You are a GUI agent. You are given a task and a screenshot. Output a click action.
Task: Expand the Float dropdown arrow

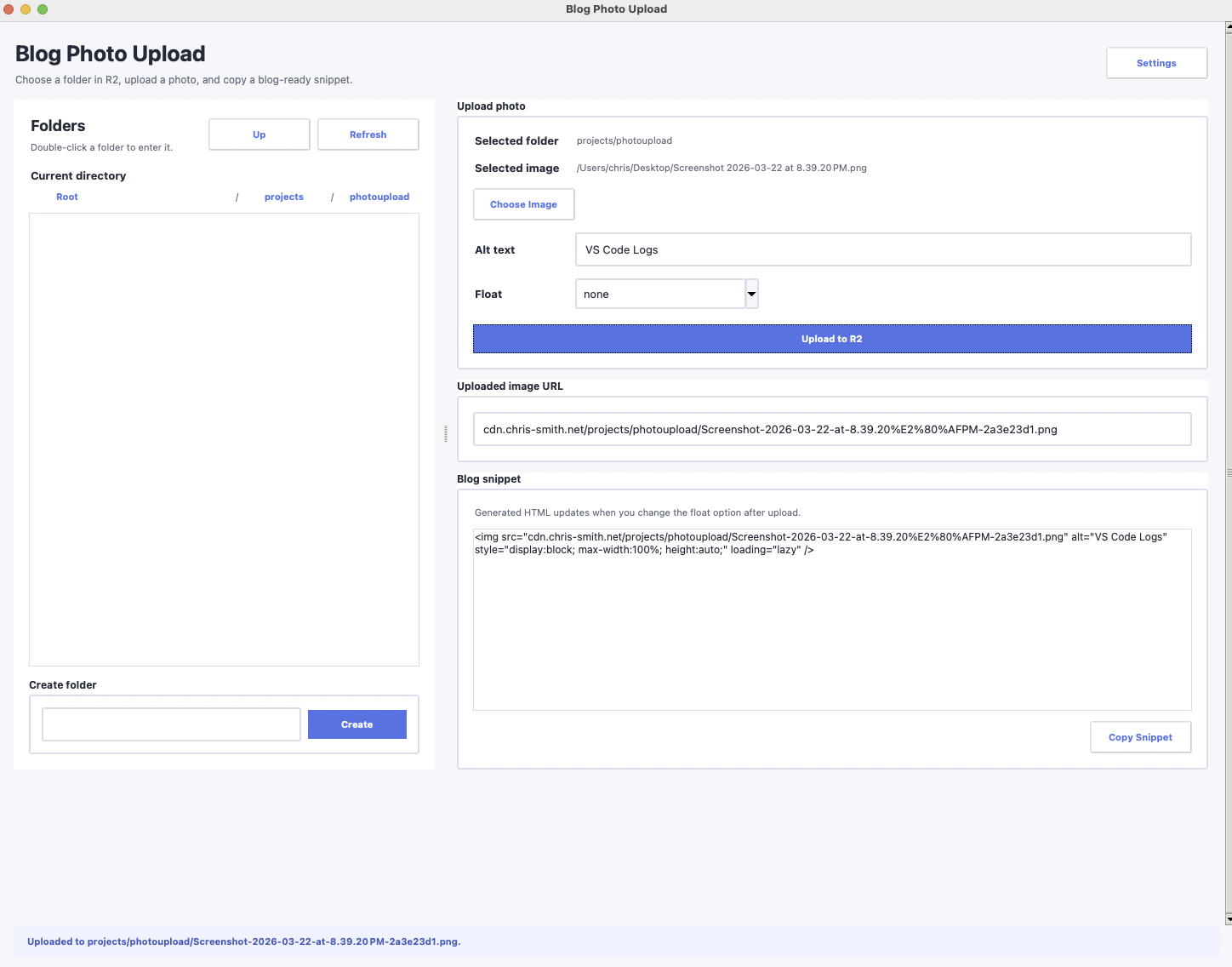(751, 294)
